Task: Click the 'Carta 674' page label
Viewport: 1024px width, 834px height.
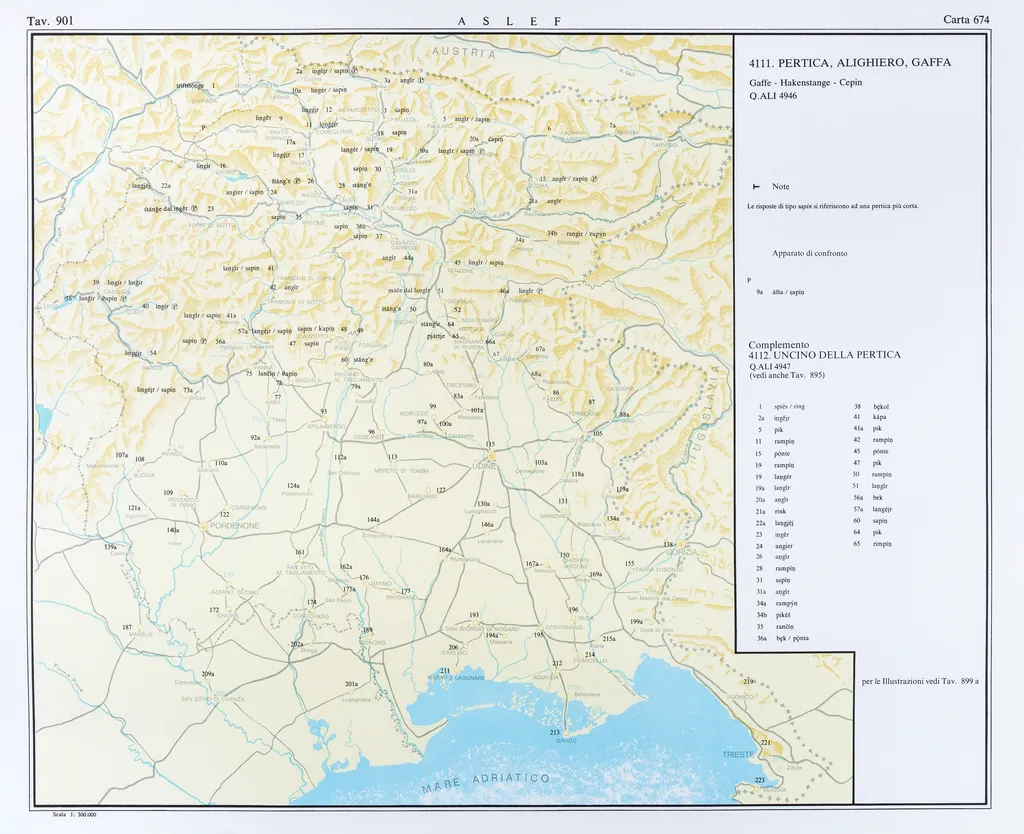Action: coord(965,20)
